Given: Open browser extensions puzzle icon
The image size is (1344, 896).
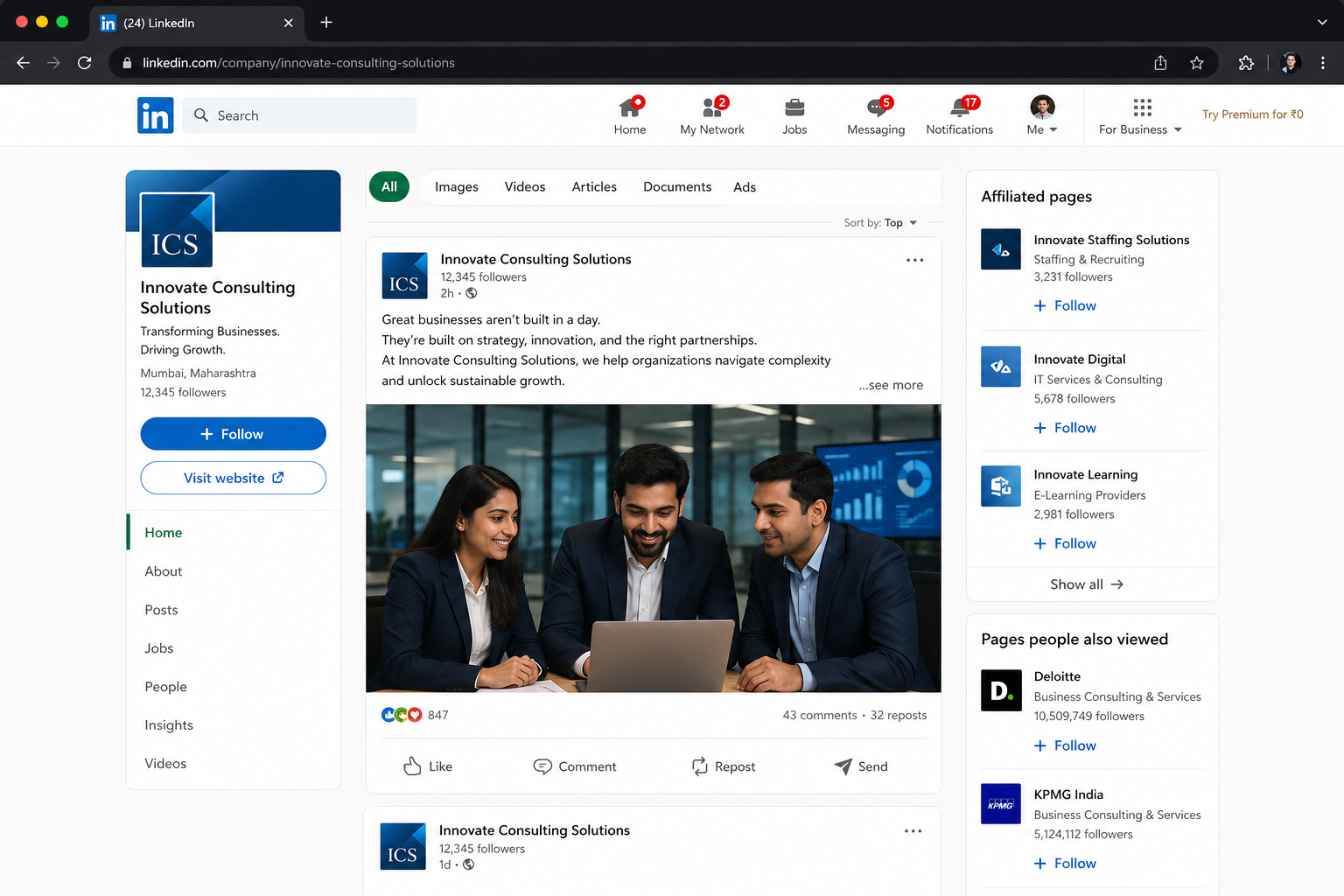Looking at the screenshot, I should tap(1246, 63).
